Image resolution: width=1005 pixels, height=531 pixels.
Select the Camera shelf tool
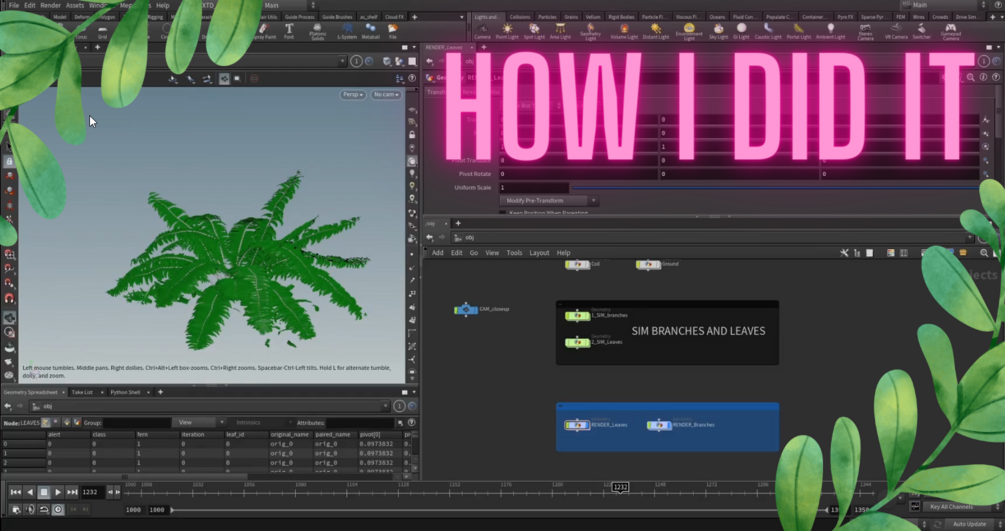(482, 31)
